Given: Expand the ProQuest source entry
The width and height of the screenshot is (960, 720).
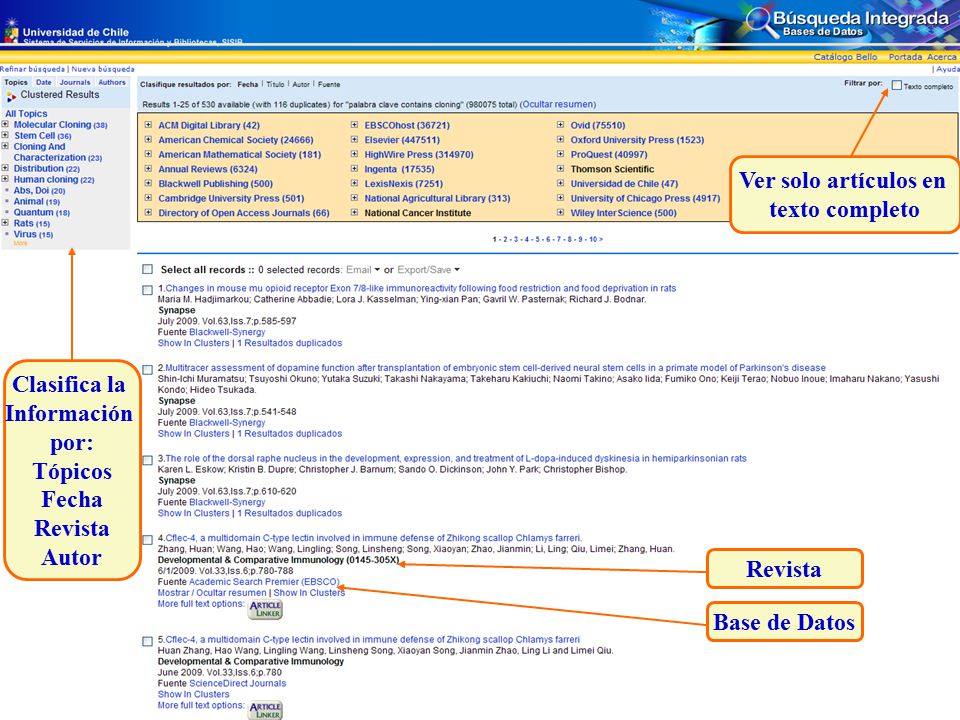Looking at the screenshot, I should pyautogui.click(x=561, y=154).
